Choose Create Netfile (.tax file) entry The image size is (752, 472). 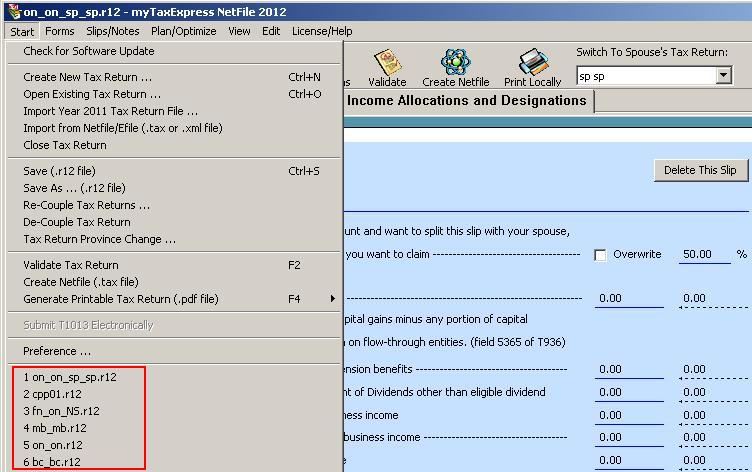point(174,282)
